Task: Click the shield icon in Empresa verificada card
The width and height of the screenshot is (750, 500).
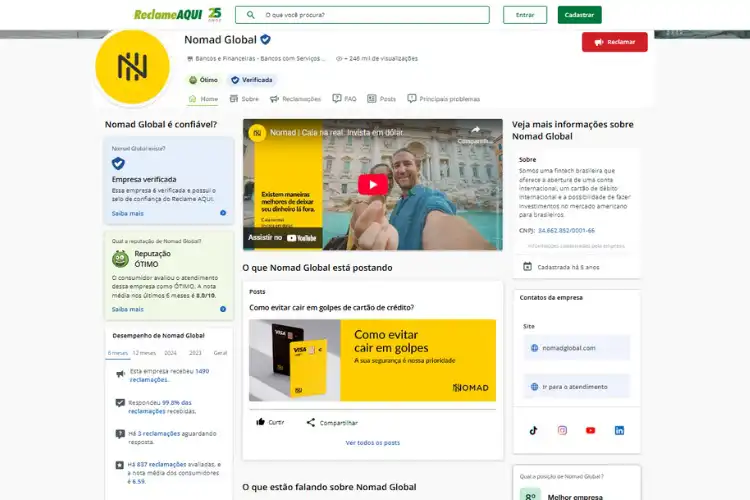Action: pos(118,164)
